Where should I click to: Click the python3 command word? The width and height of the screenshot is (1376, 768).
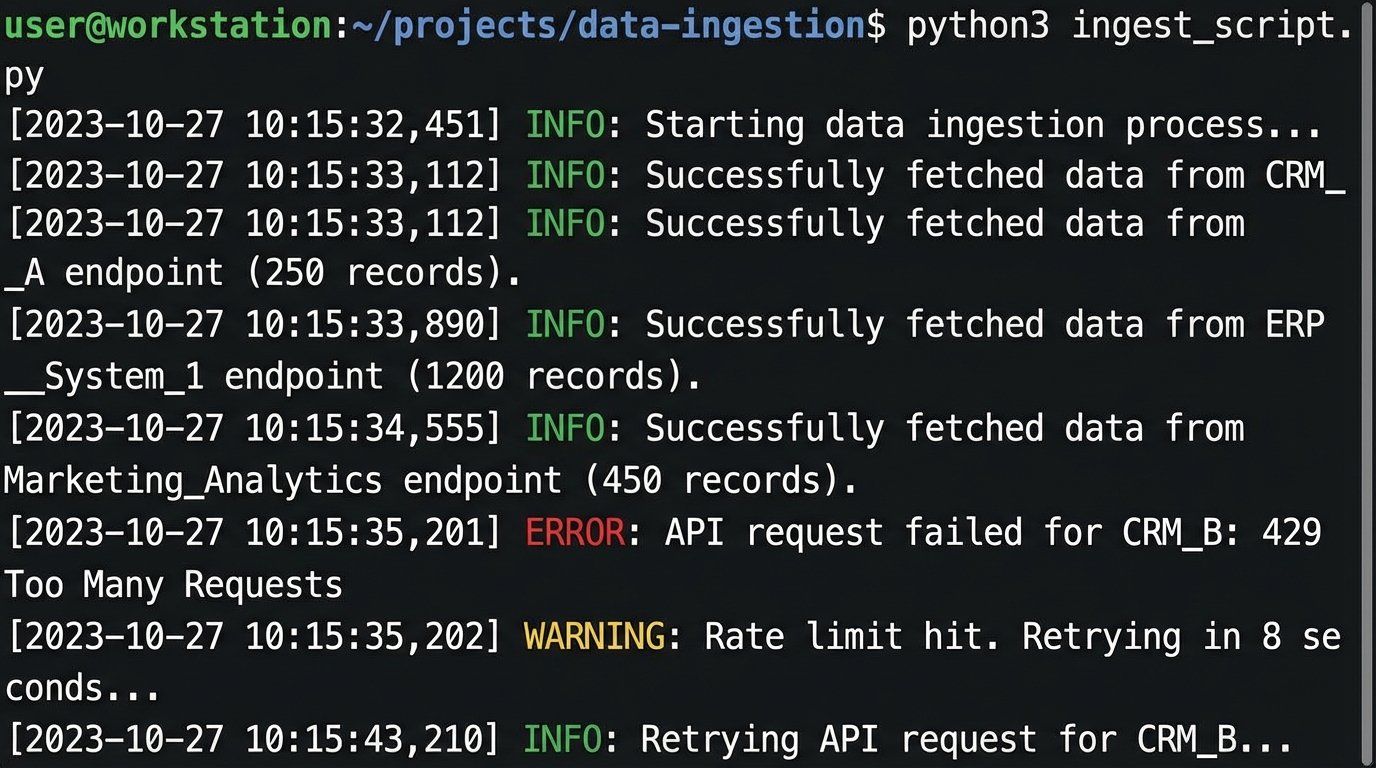click(x=978, y=27)
